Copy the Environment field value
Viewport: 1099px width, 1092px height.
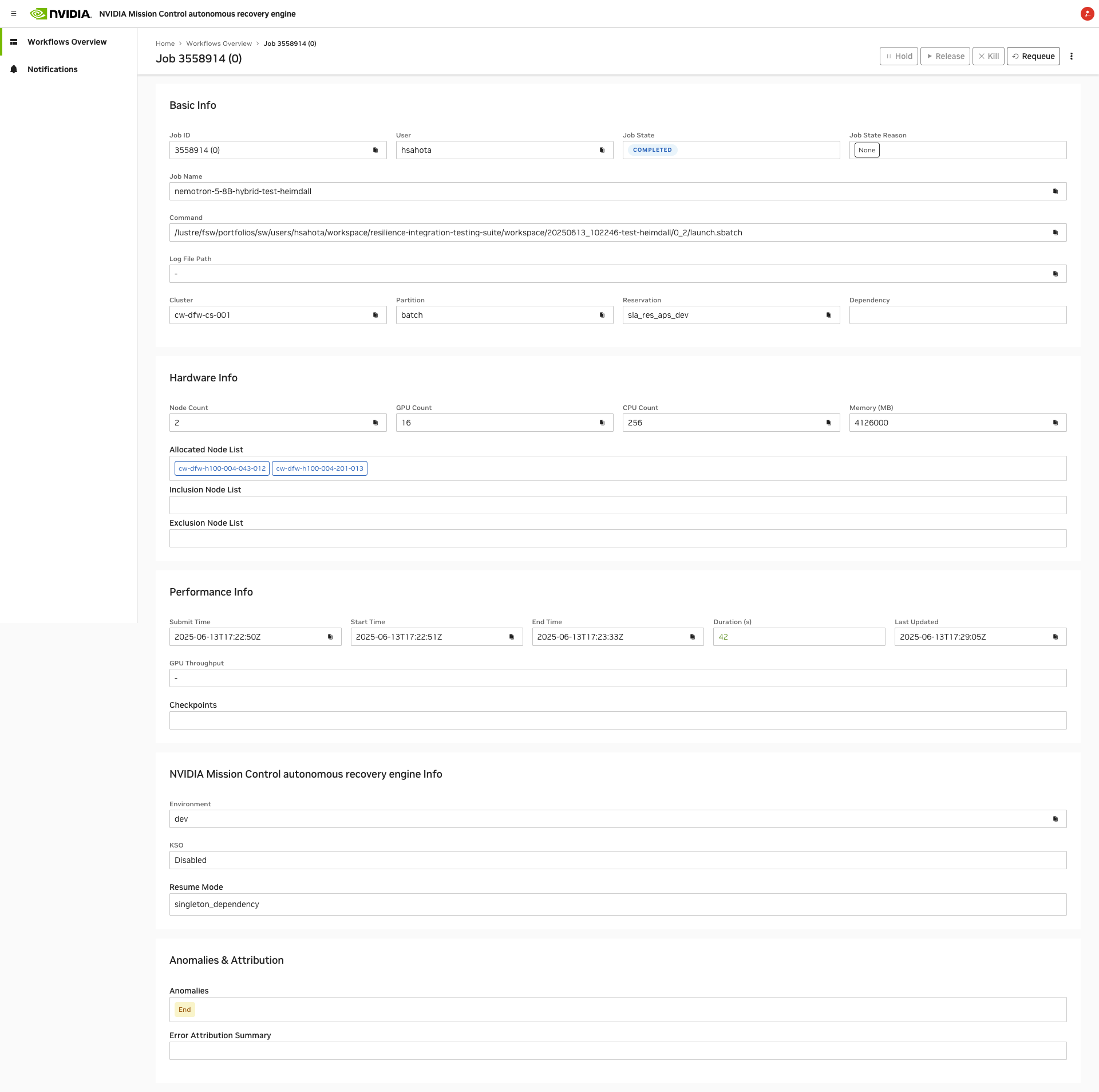coord(1055,819)
